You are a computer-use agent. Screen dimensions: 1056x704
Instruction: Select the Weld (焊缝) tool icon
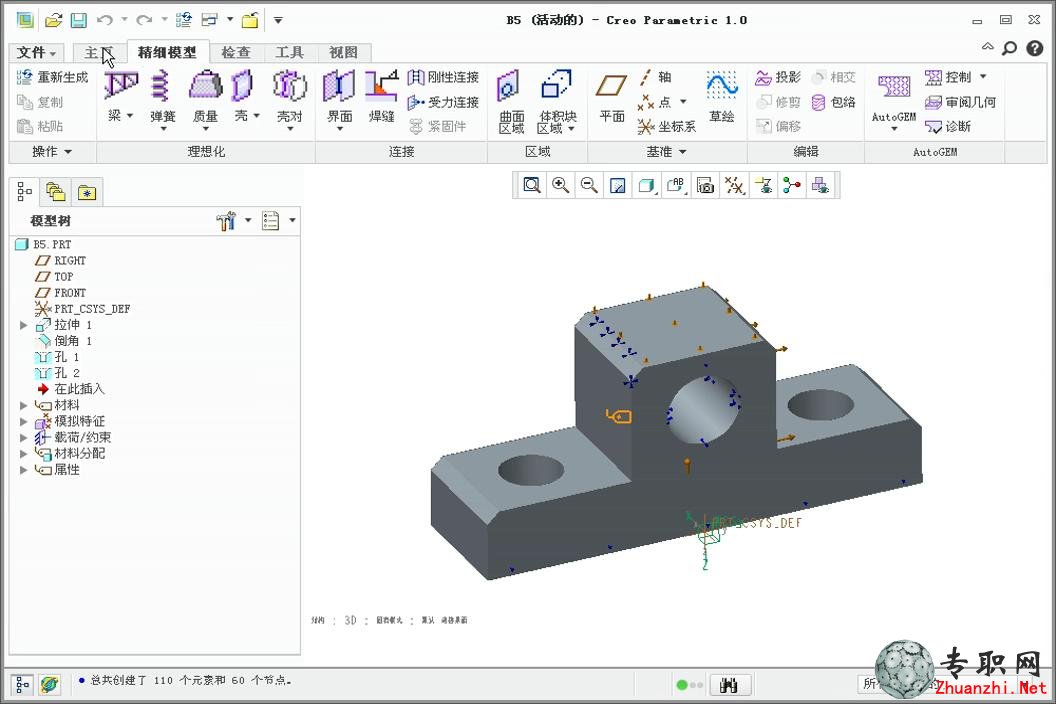click(381, 86)
